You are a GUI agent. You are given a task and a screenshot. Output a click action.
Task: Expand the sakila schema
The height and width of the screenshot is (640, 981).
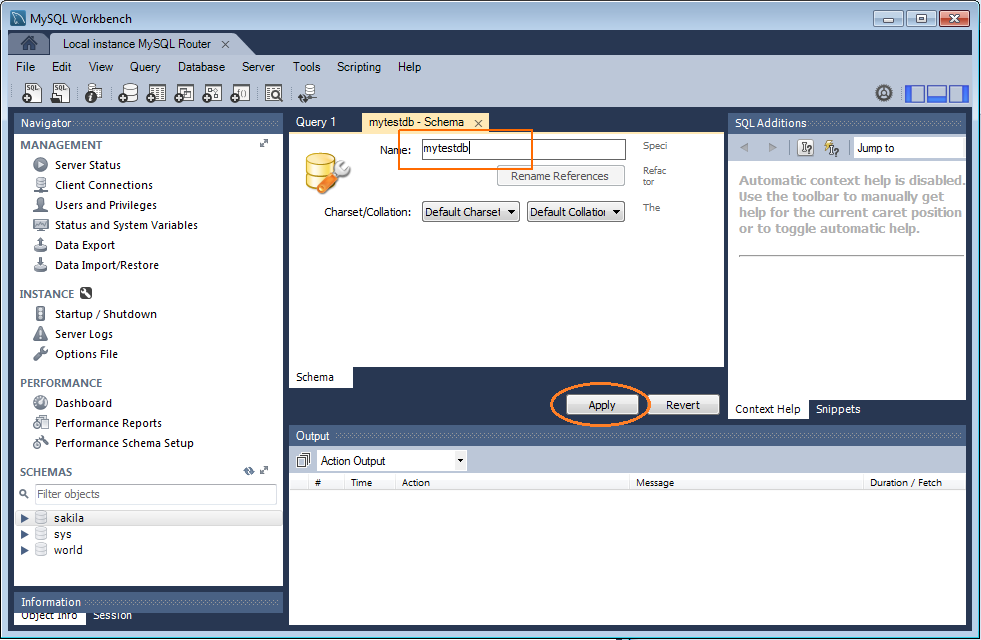(x=24, y=518)
